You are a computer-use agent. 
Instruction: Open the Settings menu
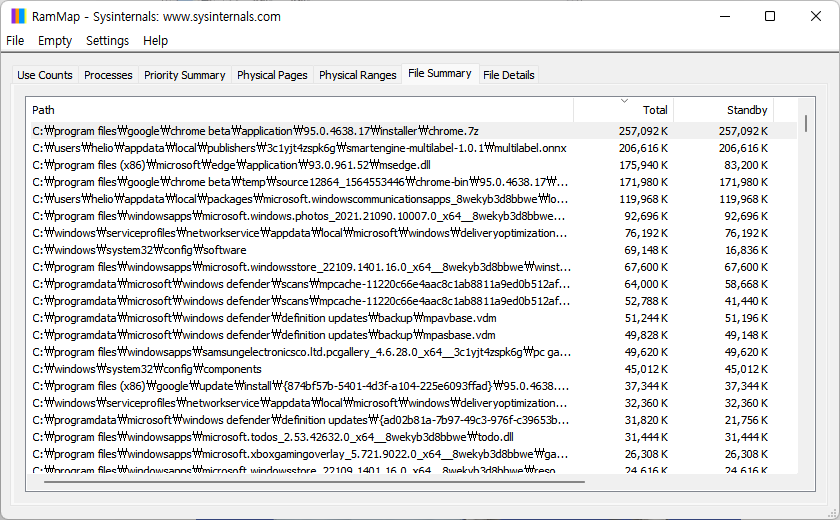(x=107, y=41)
